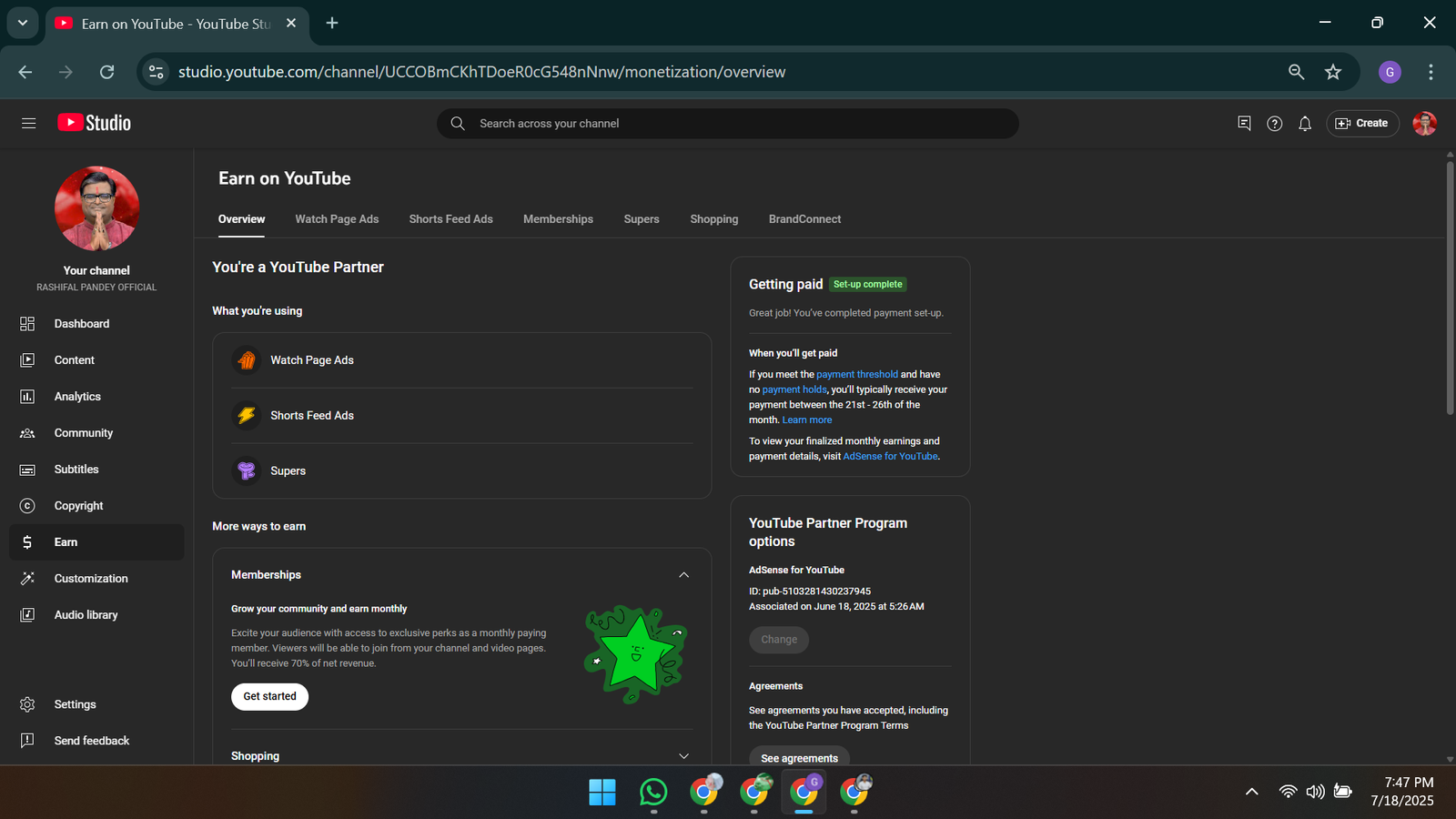Click Get started for Memberships
Screen dimensions: 1456x819
click(269, 696)
